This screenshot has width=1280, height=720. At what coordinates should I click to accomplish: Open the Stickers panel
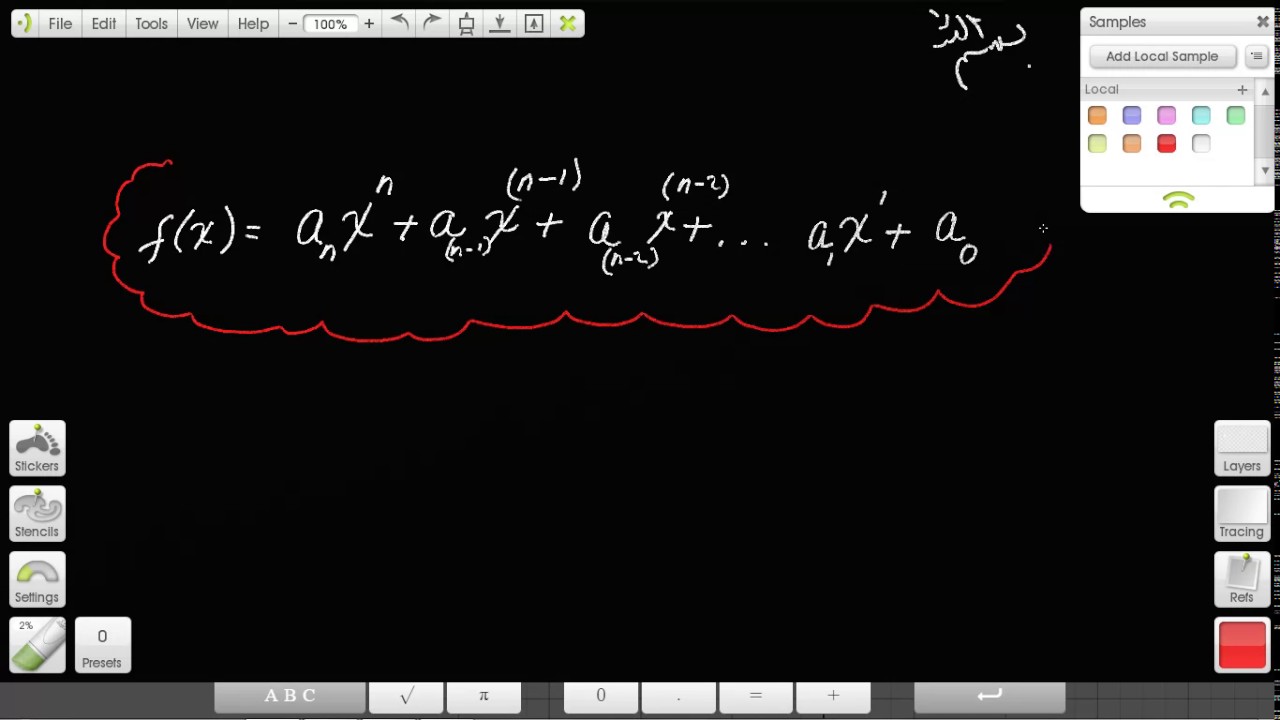pyautogui.click(x=37, y=448)
